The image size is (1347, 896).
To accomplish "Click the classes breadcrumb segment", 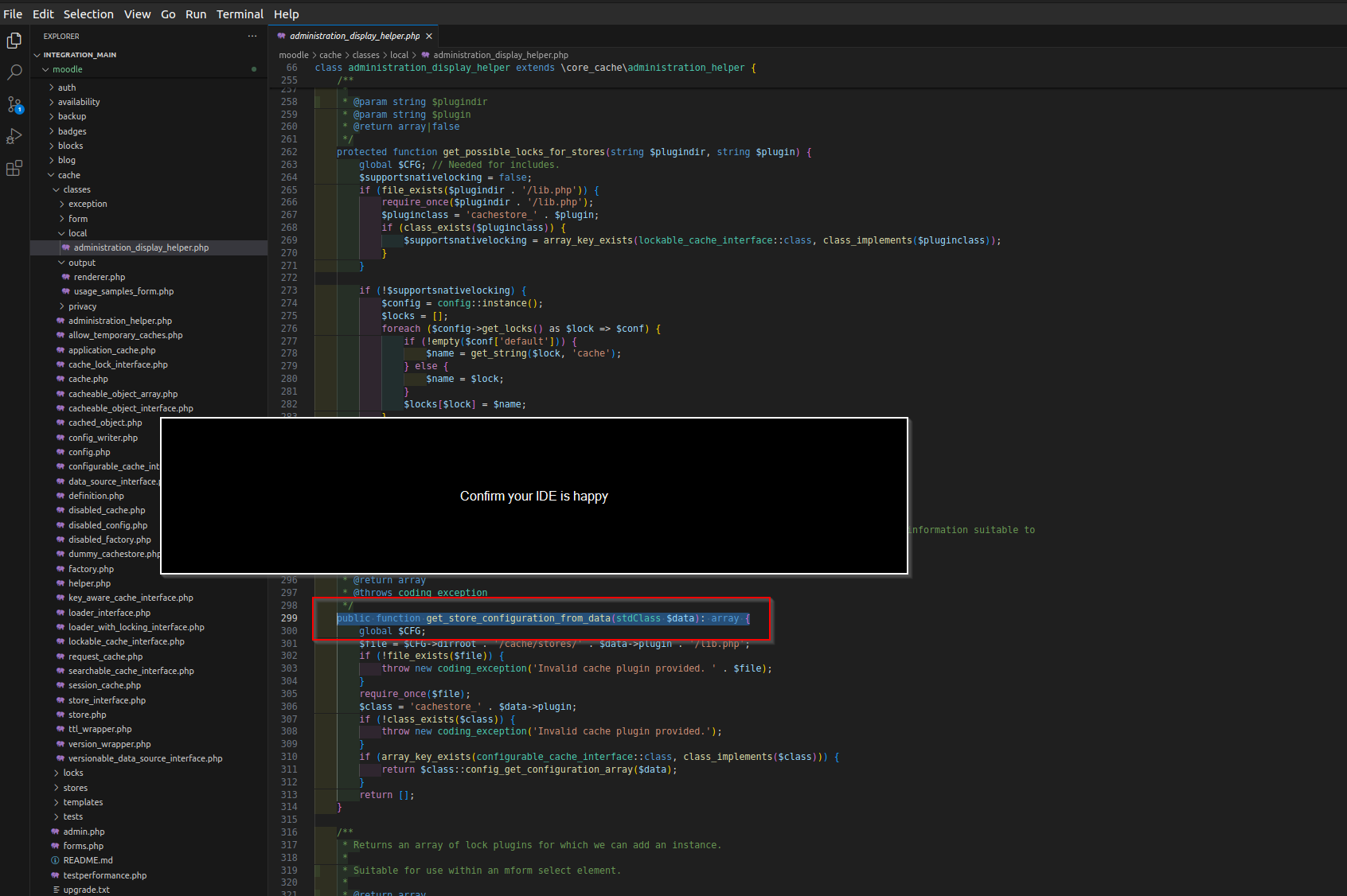I will pyautogui.click(x=365, y=55).
